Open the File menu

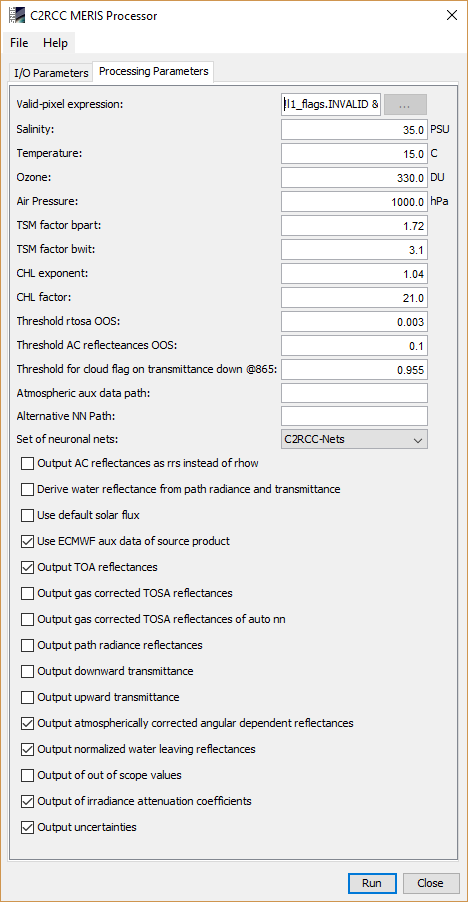(19, 43)
